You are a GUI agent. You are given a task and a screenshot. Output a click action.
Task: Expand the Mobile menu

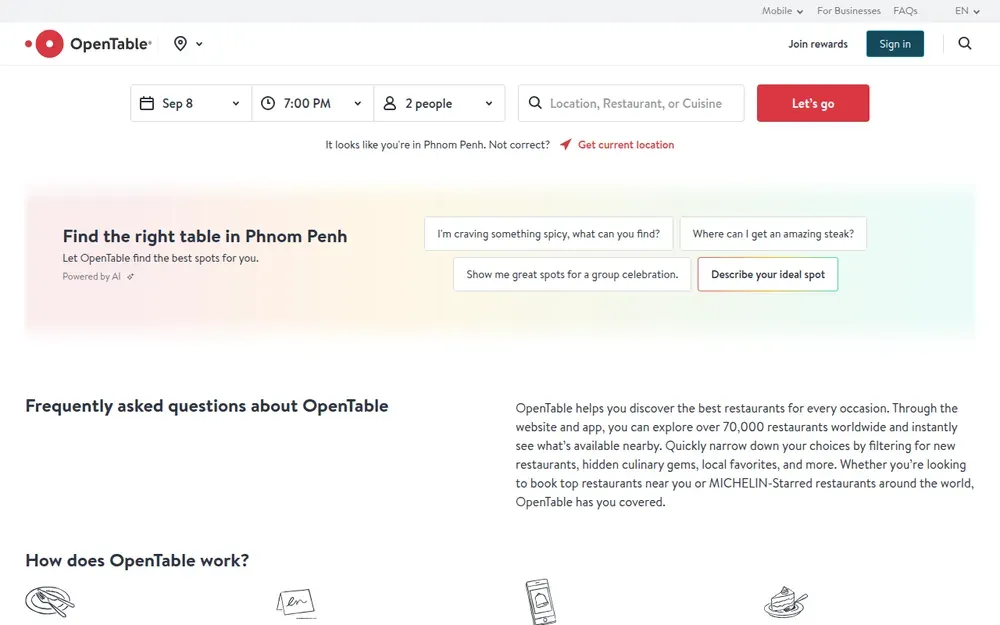pyautogui.click(x=782, y=11)
